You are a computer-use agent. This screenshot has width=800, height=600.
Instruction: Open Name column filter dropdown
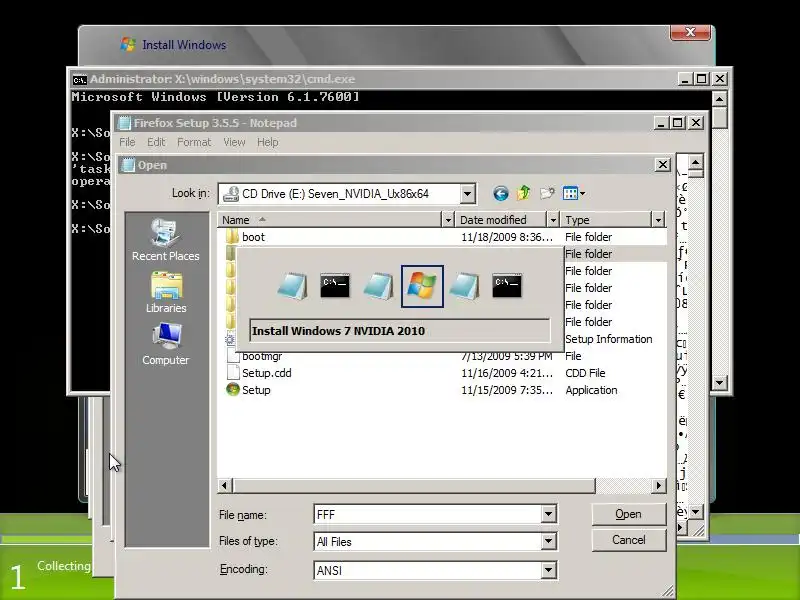(x=447, y=220)
